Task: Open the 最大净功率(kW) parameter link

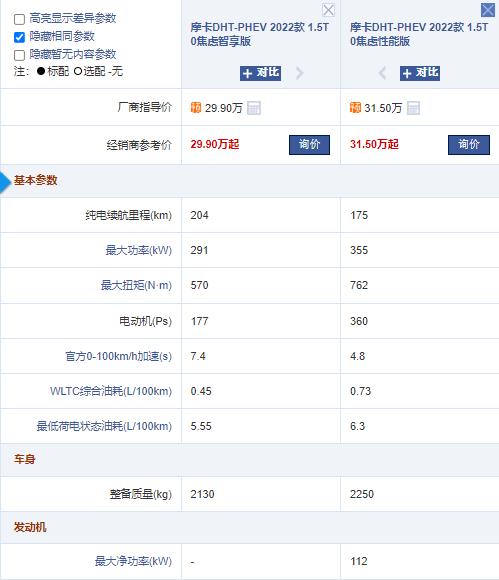Action: (x=134, y=561)
